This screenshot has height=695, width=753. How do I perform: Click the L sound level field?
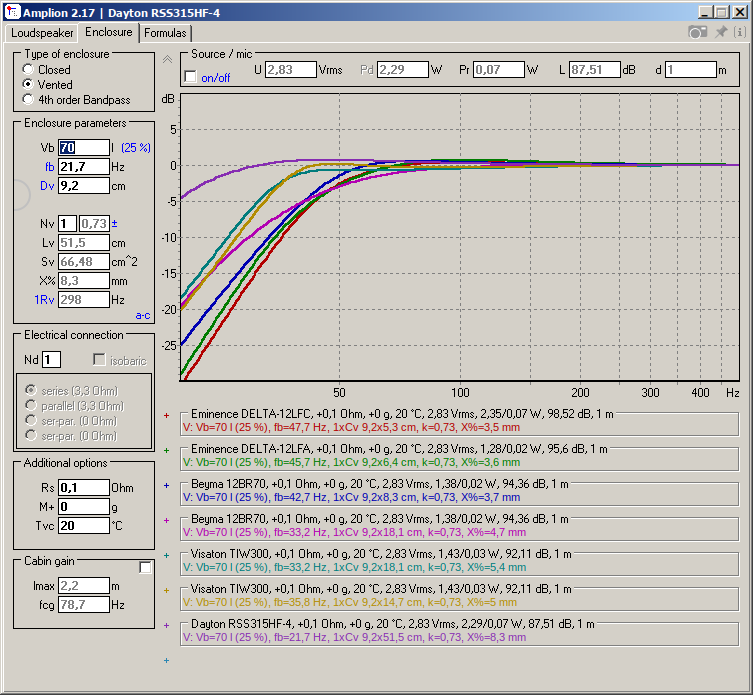(595, 70)
